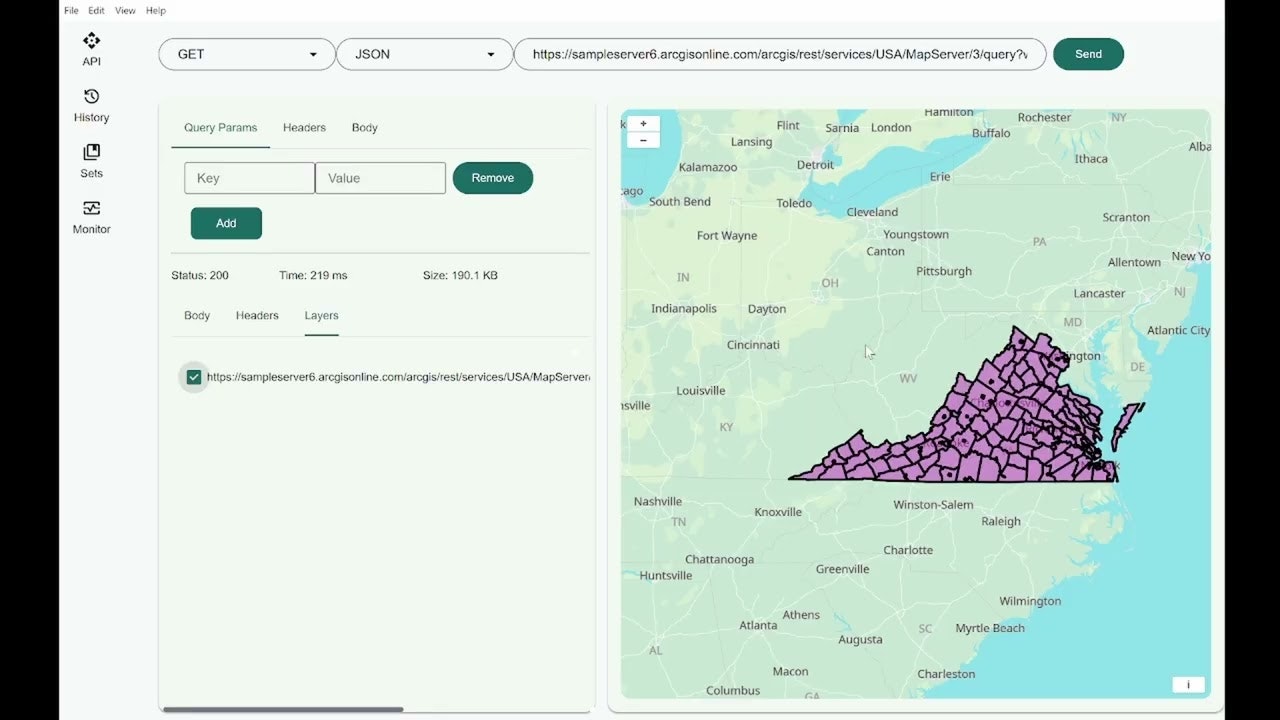The height and width of the screenshot is (720, 1280).
Task: Click the horizontal scrollbar under the left panel
Action: [x=283, y=709]
